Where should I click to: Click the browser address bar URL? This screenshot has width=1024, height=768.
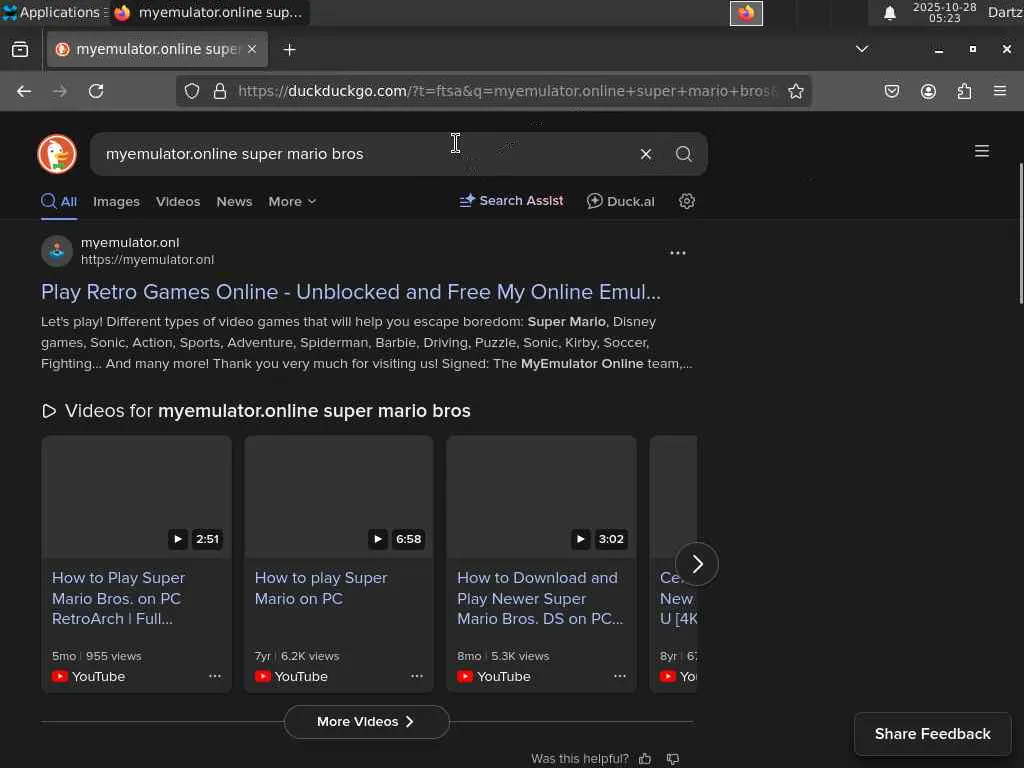506,91
